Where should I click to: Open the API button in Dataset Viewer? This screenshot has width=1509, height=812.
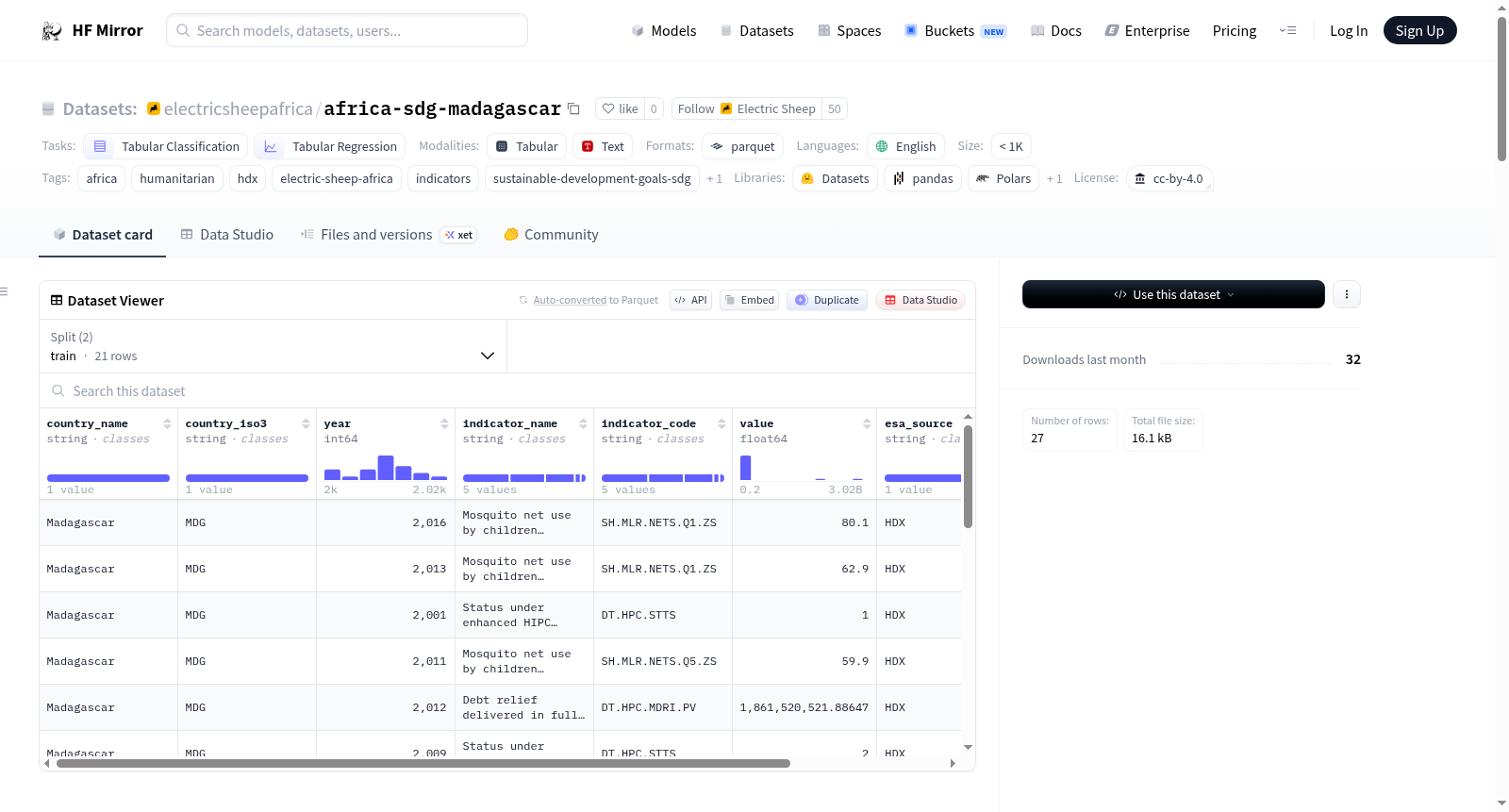[690, 300]
